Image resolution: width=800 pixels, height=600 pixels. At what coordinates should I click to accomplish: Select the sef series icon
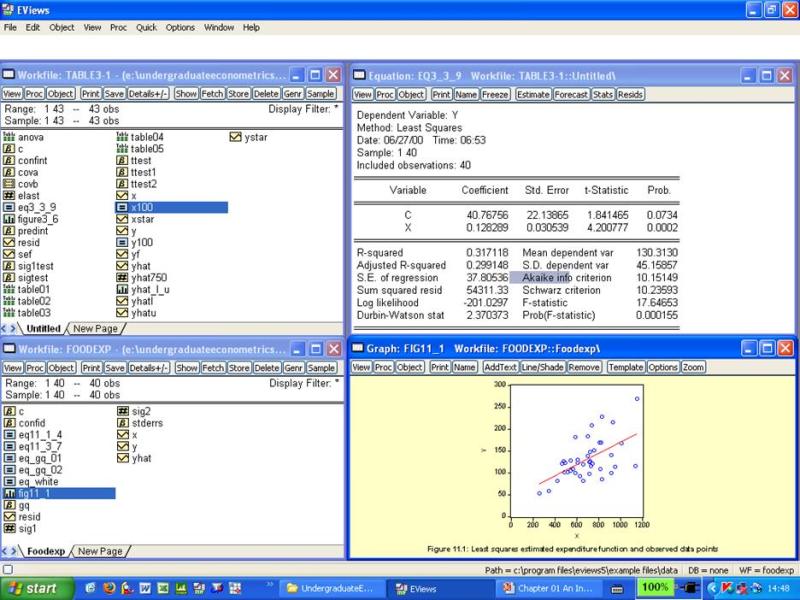[9, 254]
